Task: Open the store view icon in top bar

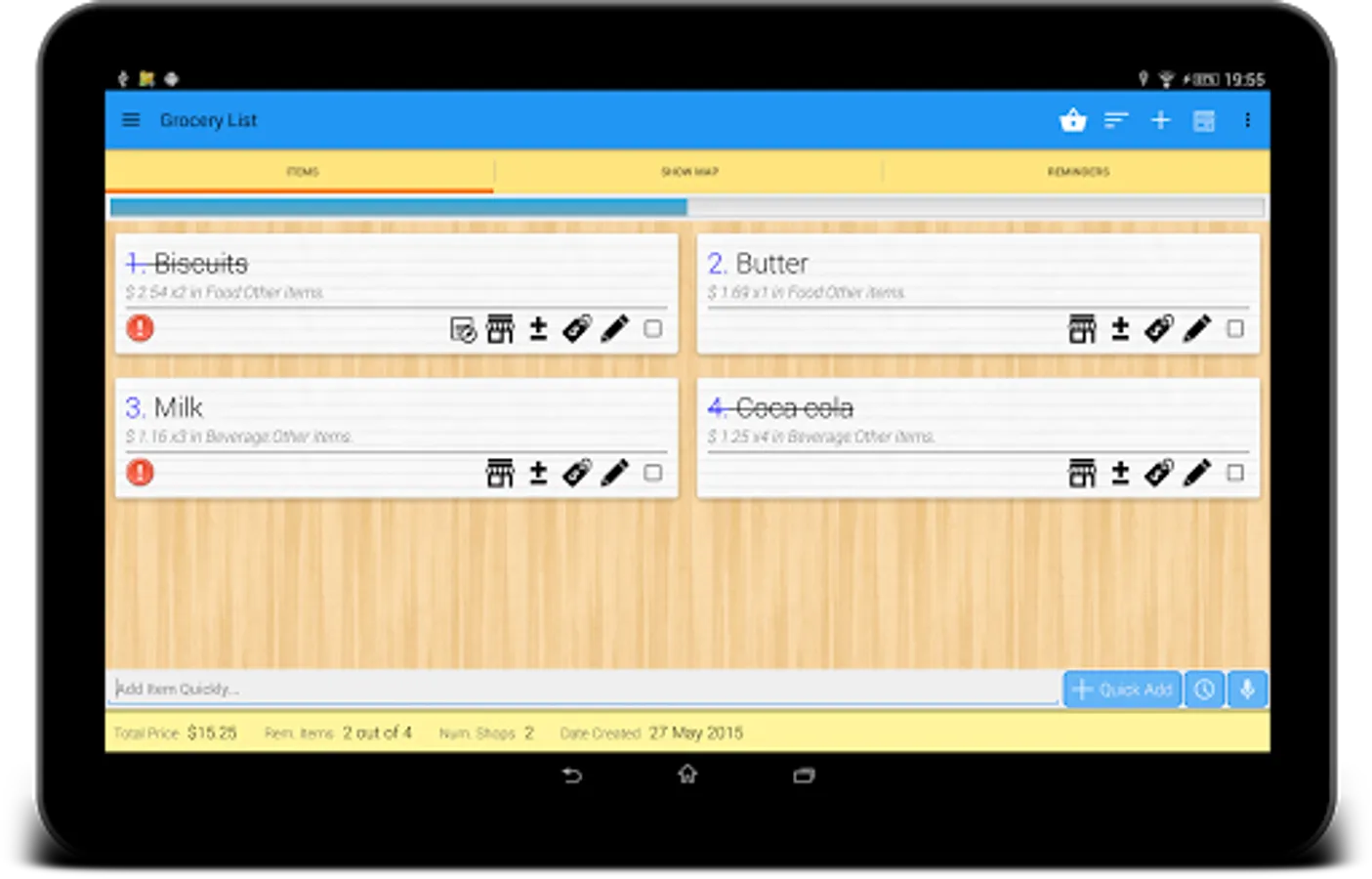Action: 1204,120
